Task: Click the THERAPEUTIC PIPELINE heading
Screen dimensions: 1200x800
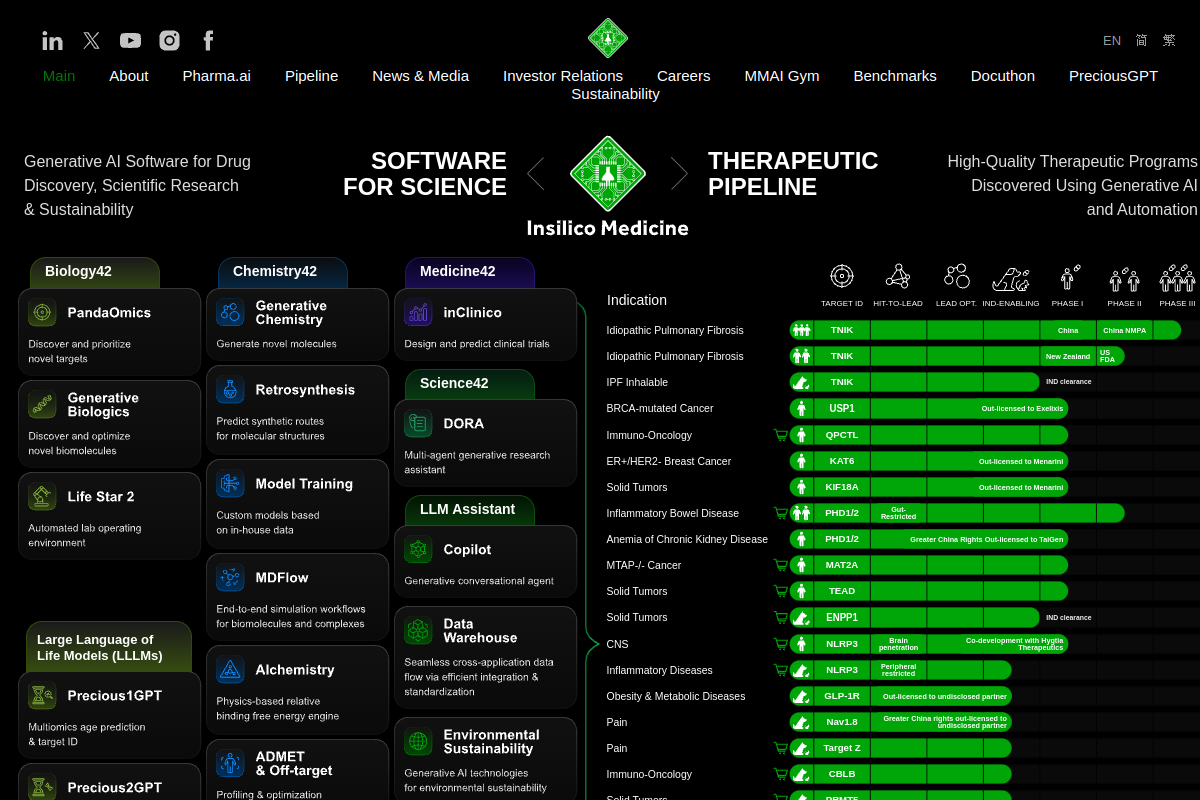Action: click(793, 174)
